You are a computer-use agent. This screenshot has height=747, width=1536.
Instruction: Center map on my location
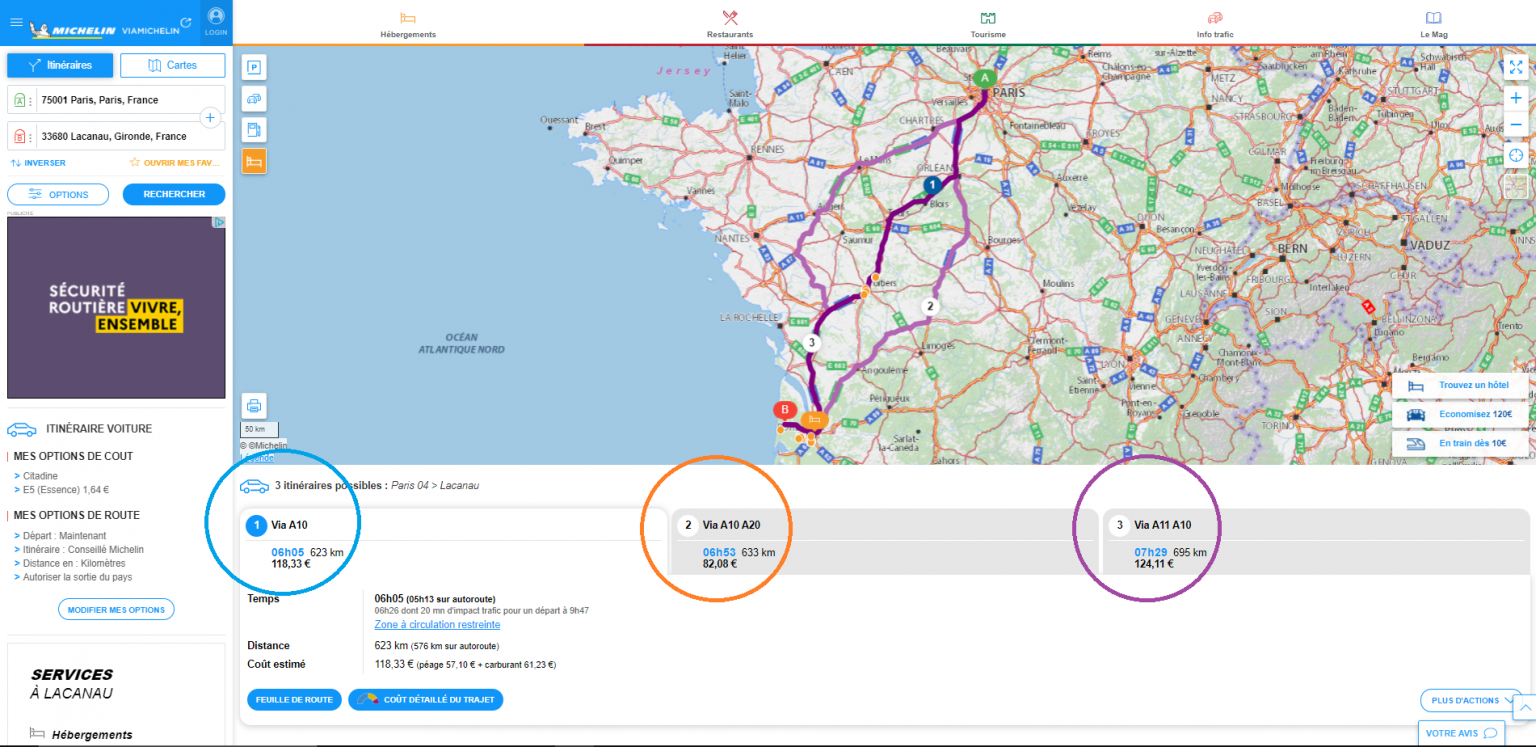coord(1515,155)
